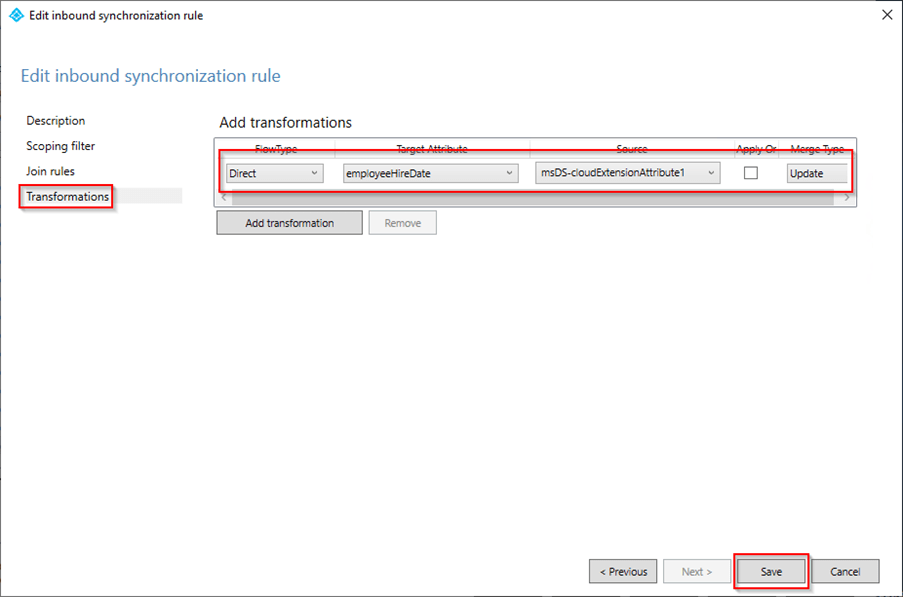Select Transformations in the left navigation
This screenshot has width=903, height=597.
coord(67,197)
